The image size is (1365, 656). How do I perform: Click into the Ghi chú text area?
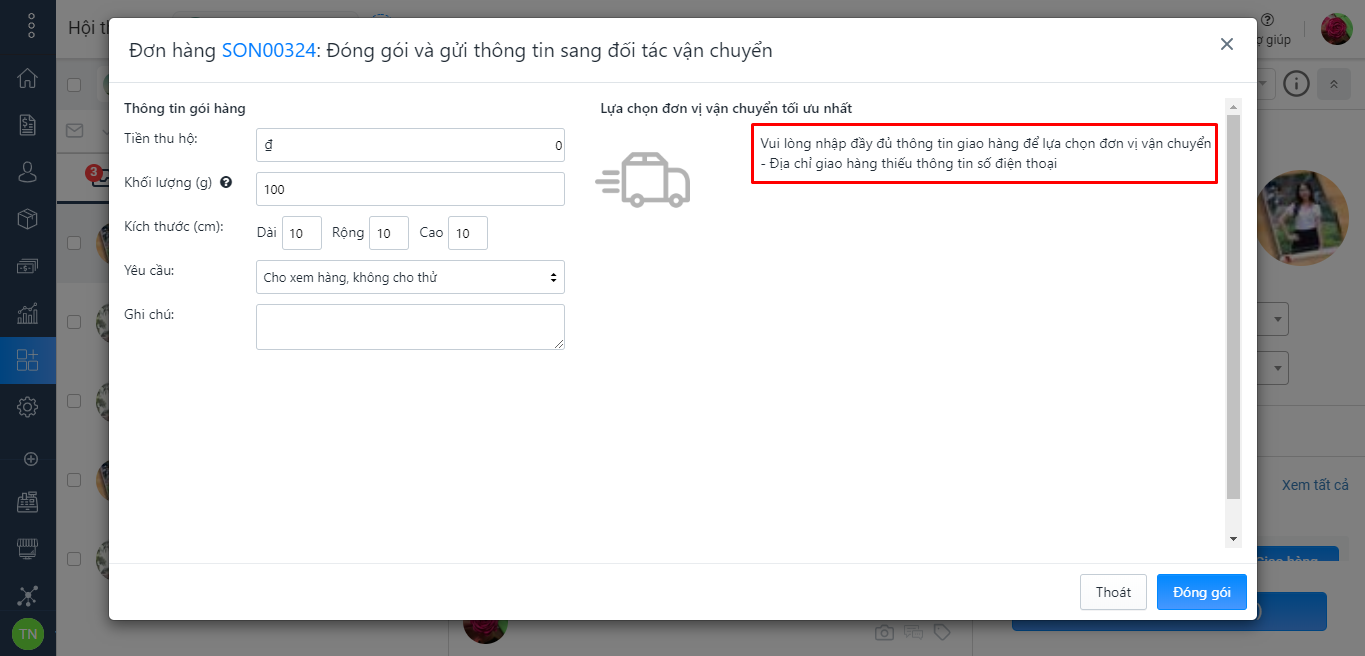point(410,327)
